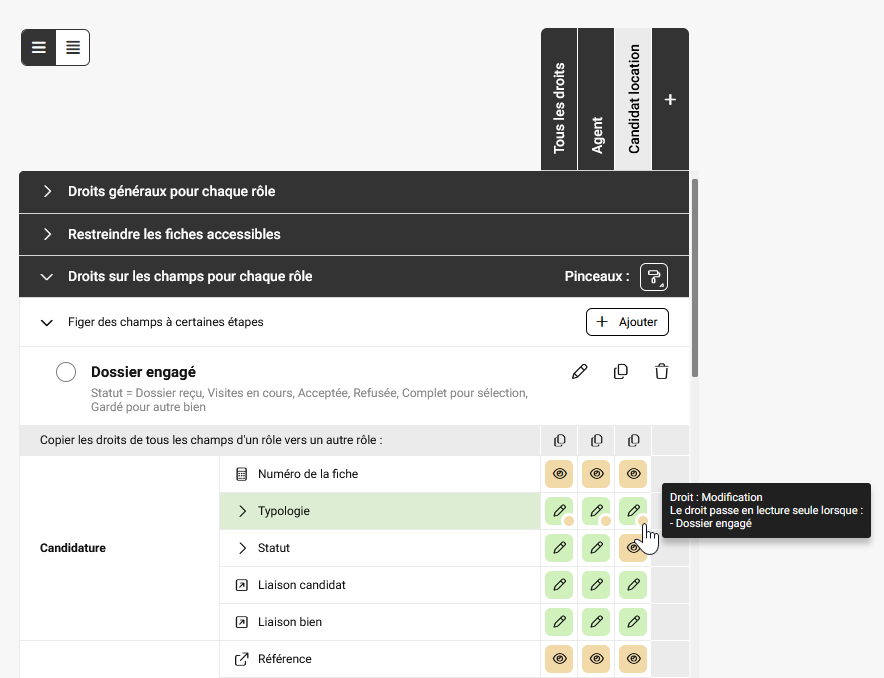This screenshot has width=884, height=678.
Task: Click the Liaison bien field label
Action: pos(290,622)
